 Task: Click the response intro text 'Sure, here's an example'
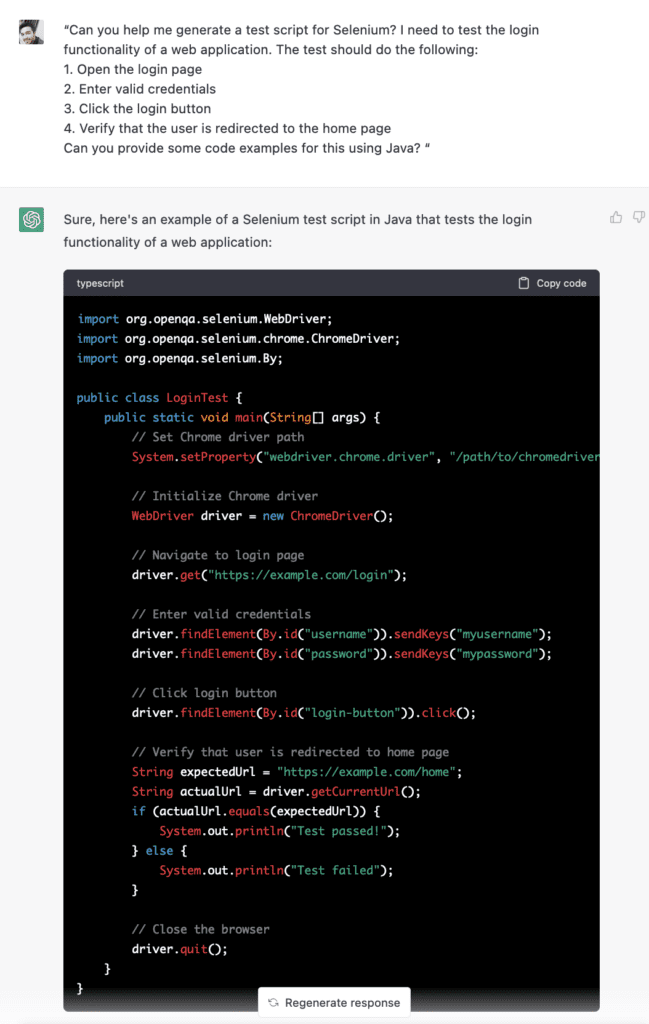[298, 231]
